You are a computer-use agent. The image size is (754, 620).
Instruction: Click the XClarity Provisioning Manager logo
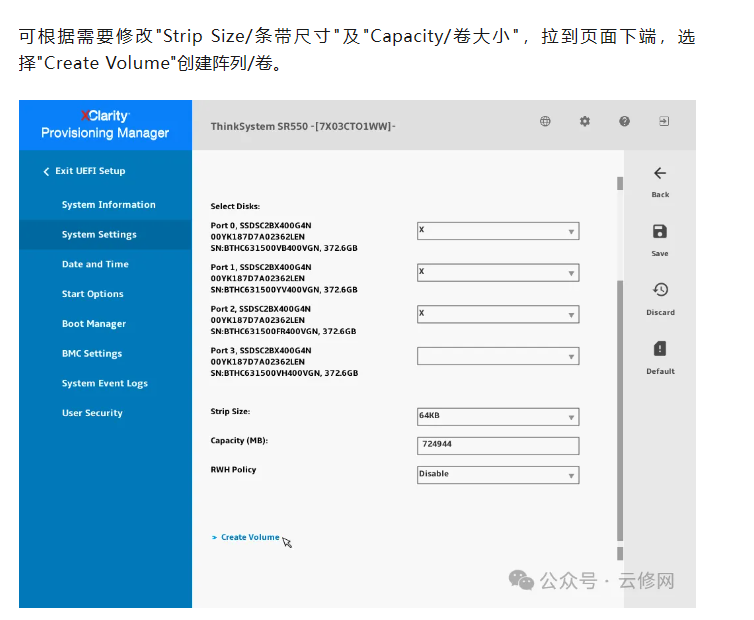pos(105,124)
